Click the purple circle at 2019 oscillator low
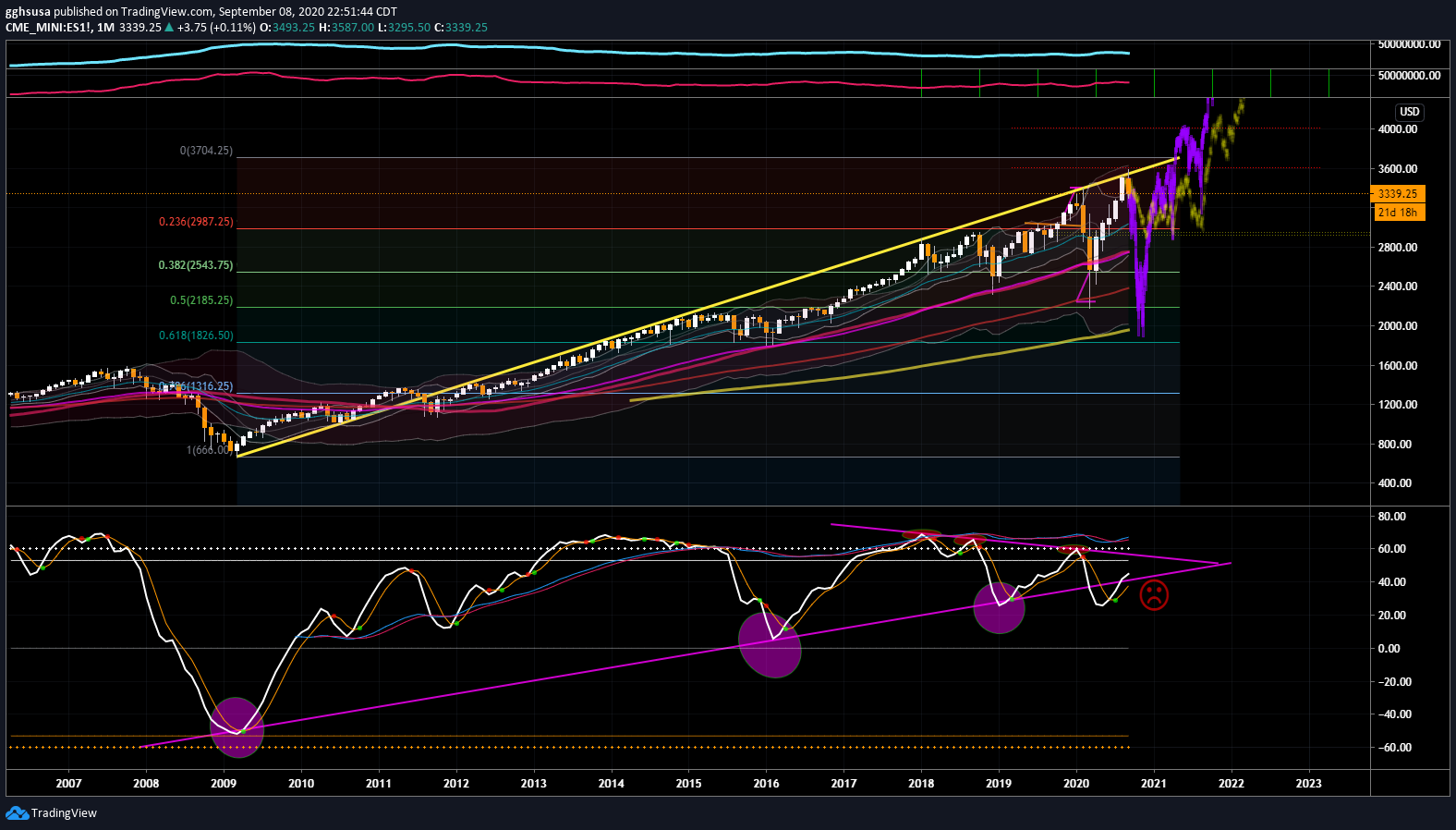1456x830 pixels. point(999,607)
